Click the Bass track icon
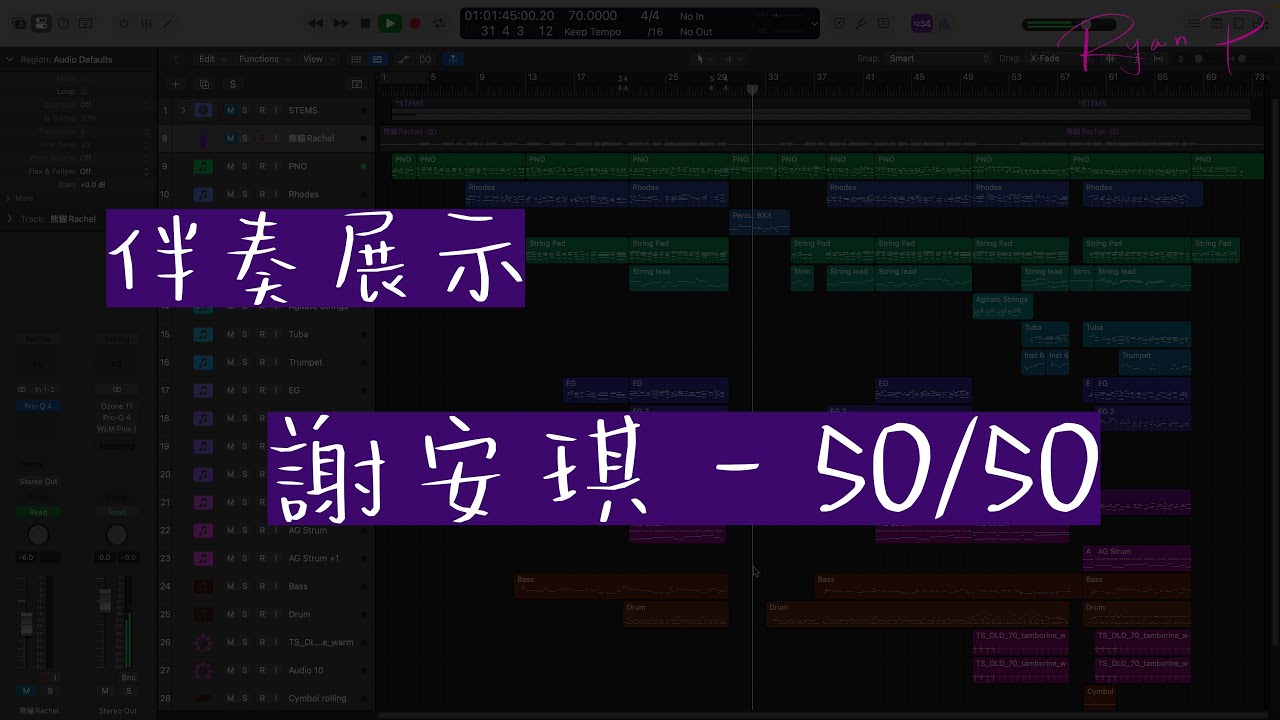This screenshot has height=720, width=1280. (x=203, y=586)
